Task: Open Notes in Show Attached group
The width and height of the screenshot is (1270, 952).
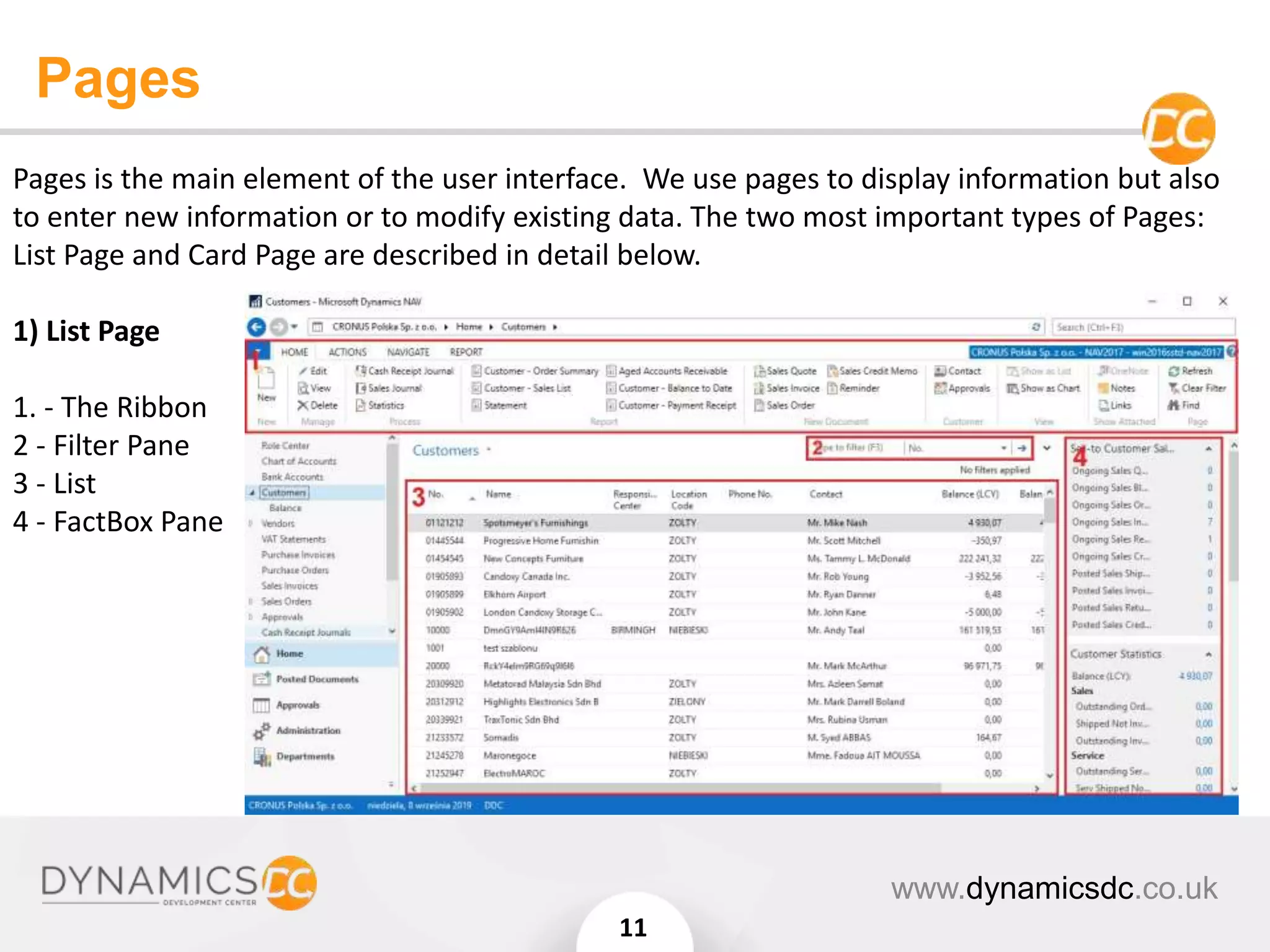Action: click(1117, 388)
